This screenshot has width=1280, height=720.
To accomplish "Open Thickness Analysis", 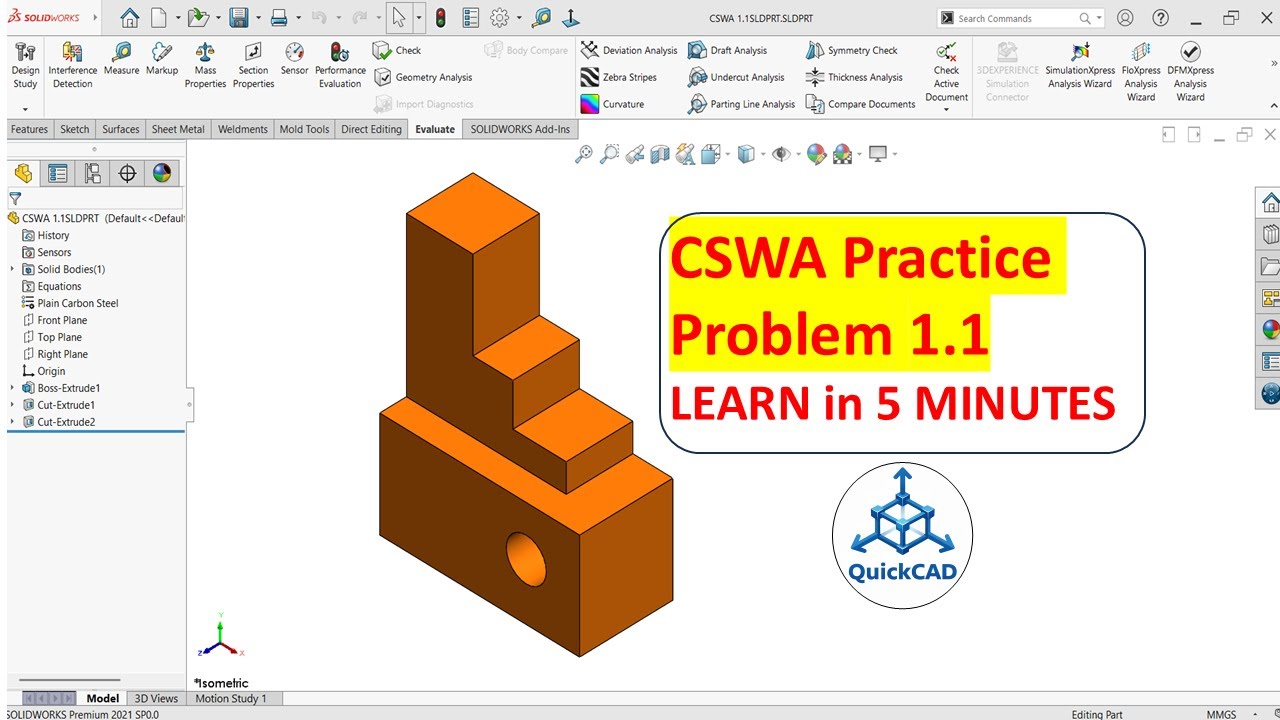I will point(854,77).
